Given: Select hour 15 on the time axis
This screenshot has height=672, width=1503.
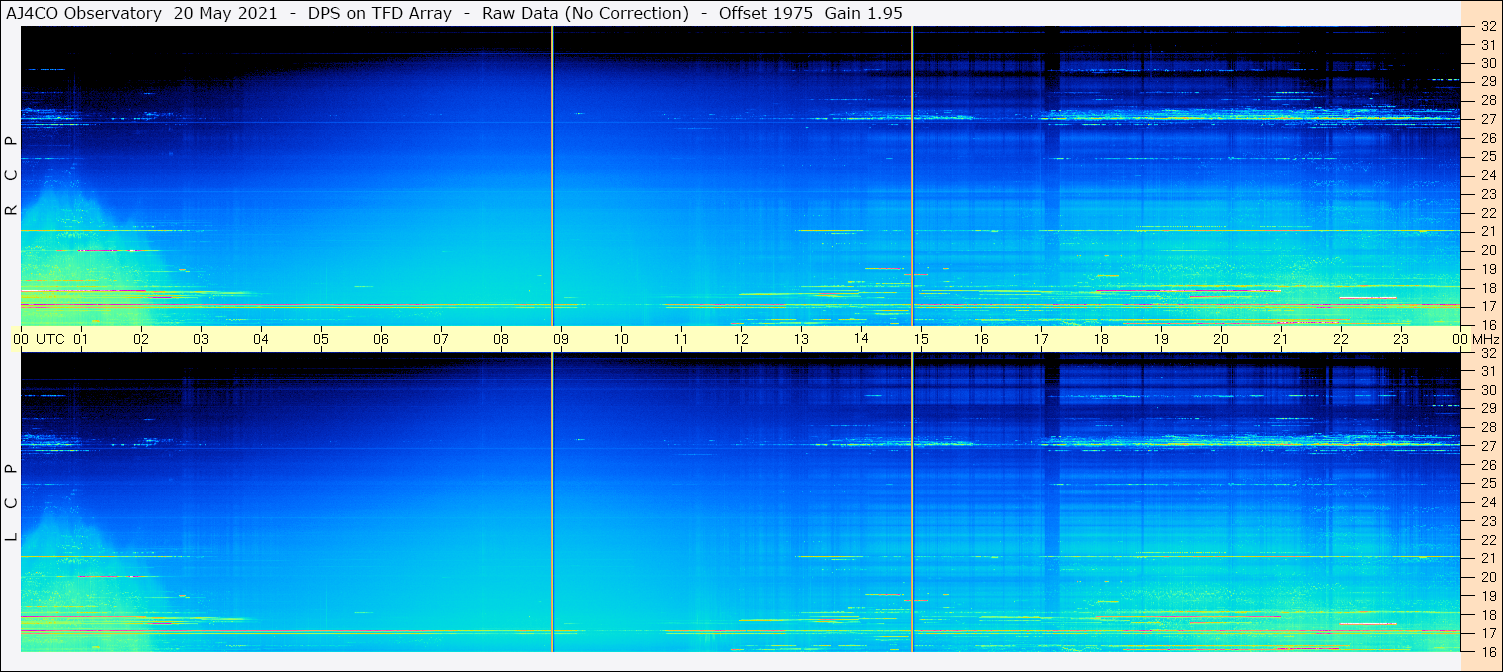Looking at the screenshot, I should click(921, 339).
